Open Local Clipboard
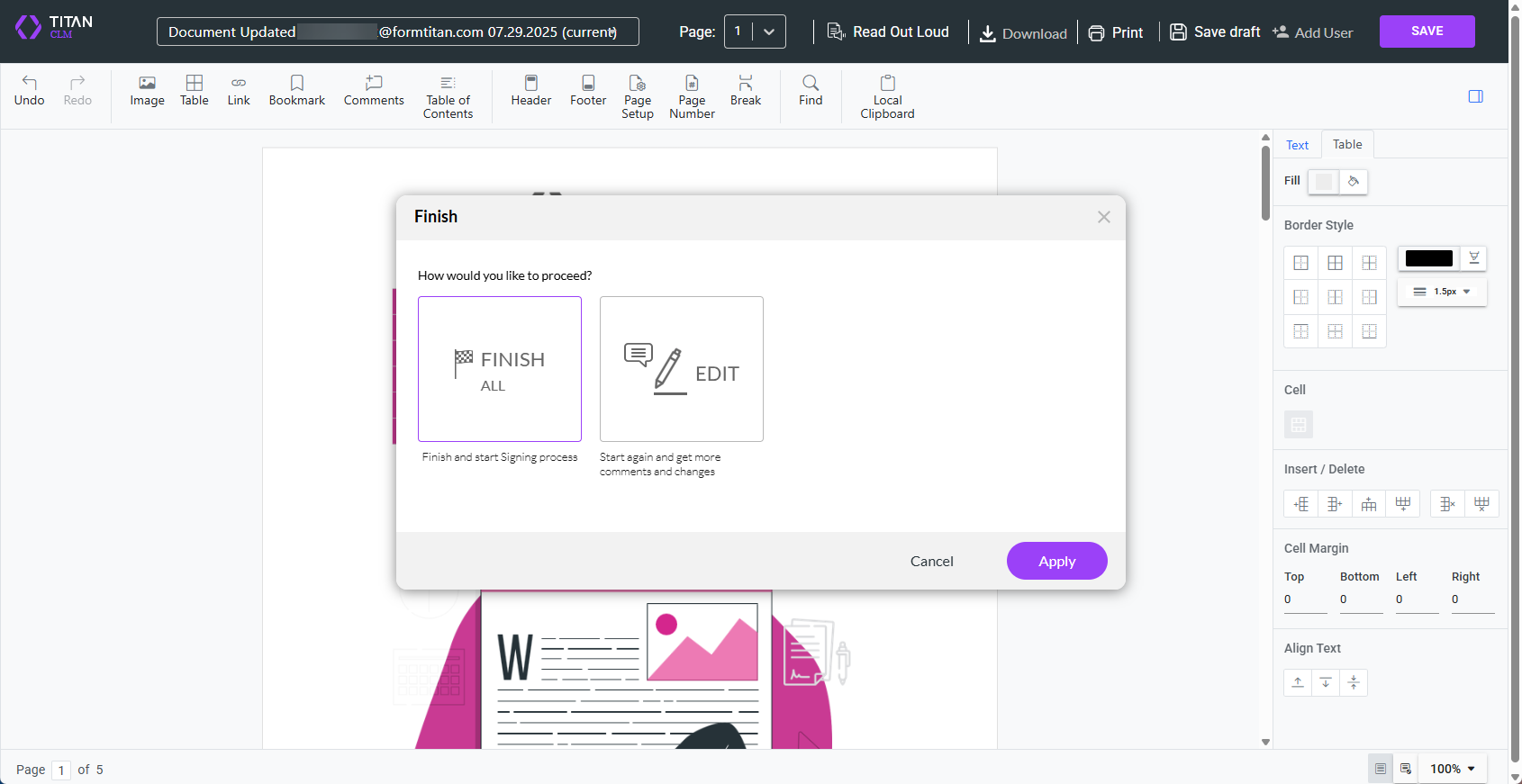This screenshot has width=1522, height=784. point(887,97)
